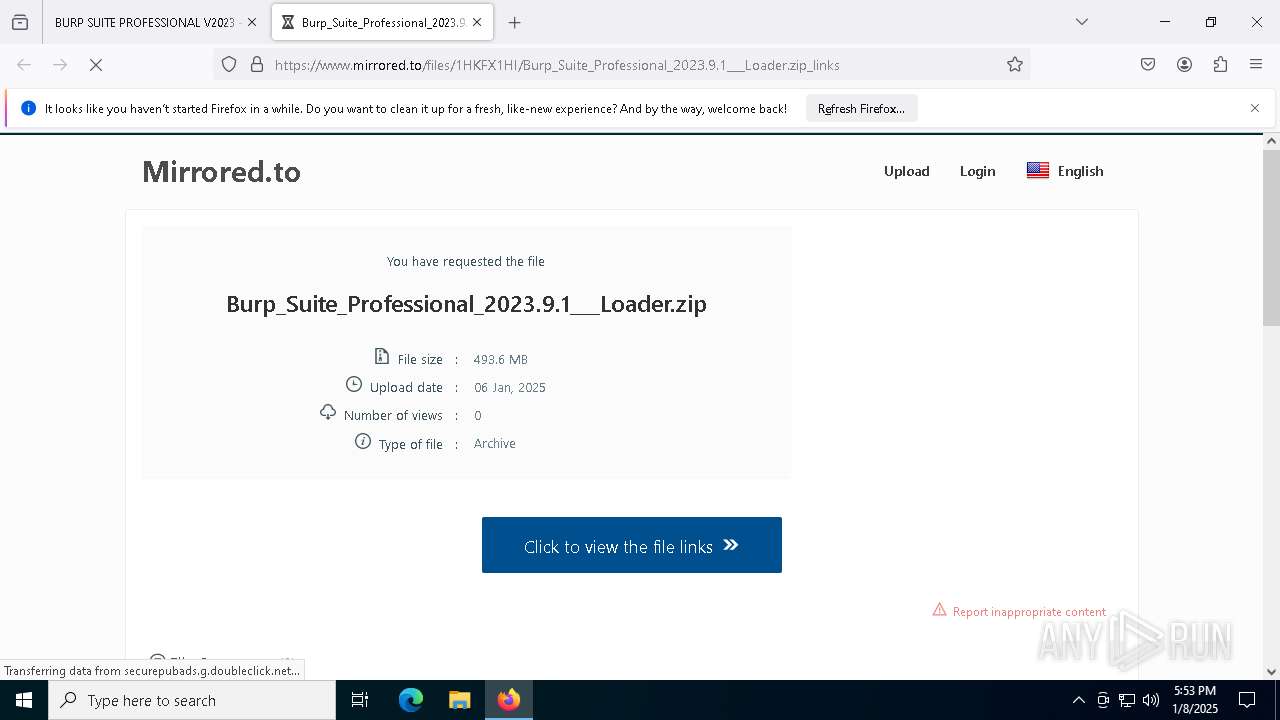Click the upload date 06 Jan, 2025

[x=510, y=387]
